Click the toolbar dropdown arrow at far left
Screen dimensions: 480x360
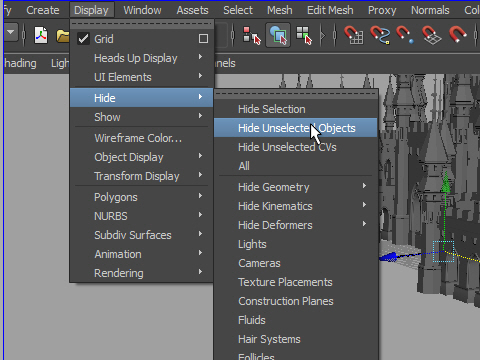[x=11, y=33]
